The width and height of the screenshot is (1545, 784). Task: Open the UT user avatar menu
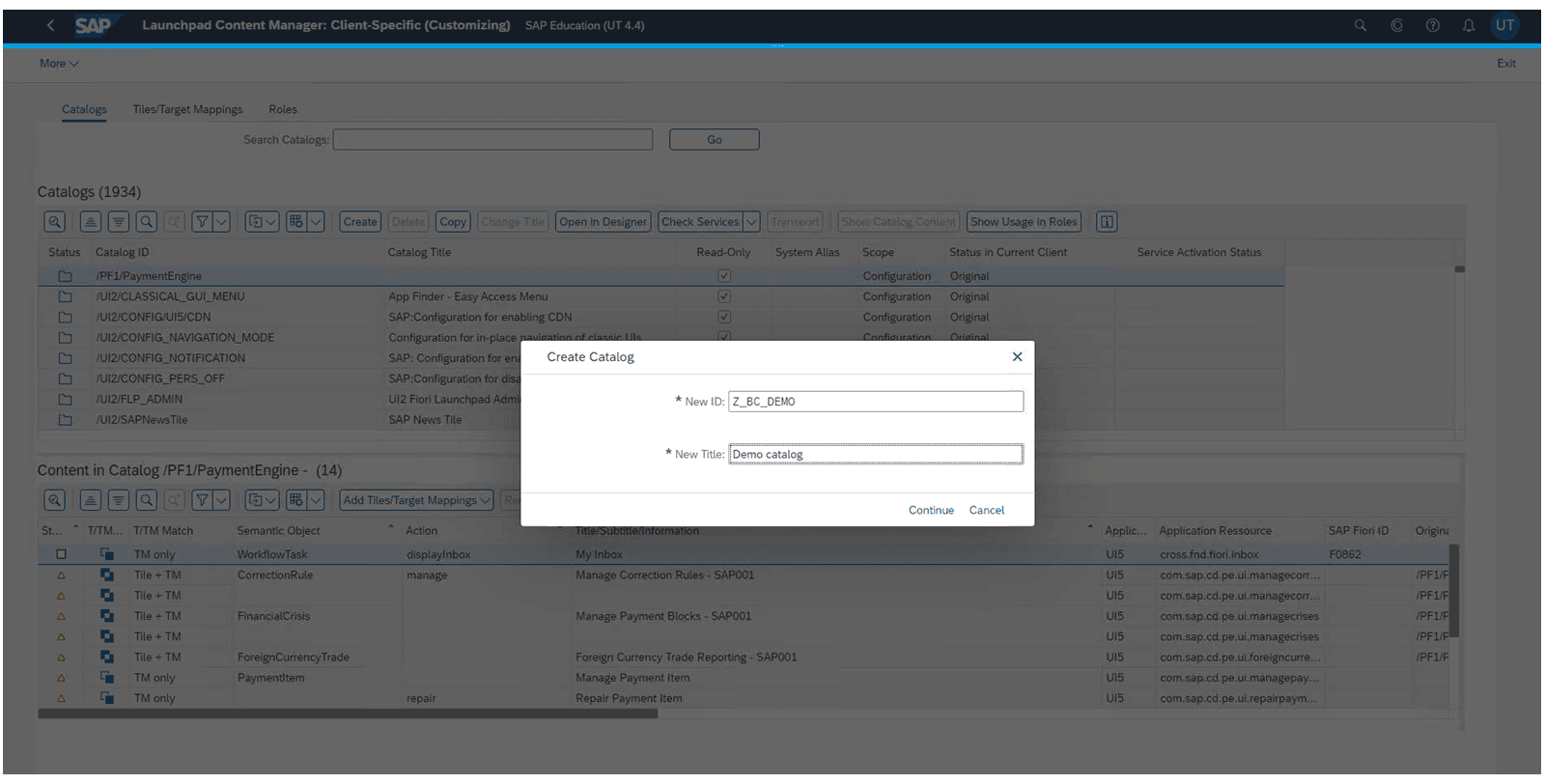tap(1505, 25)
